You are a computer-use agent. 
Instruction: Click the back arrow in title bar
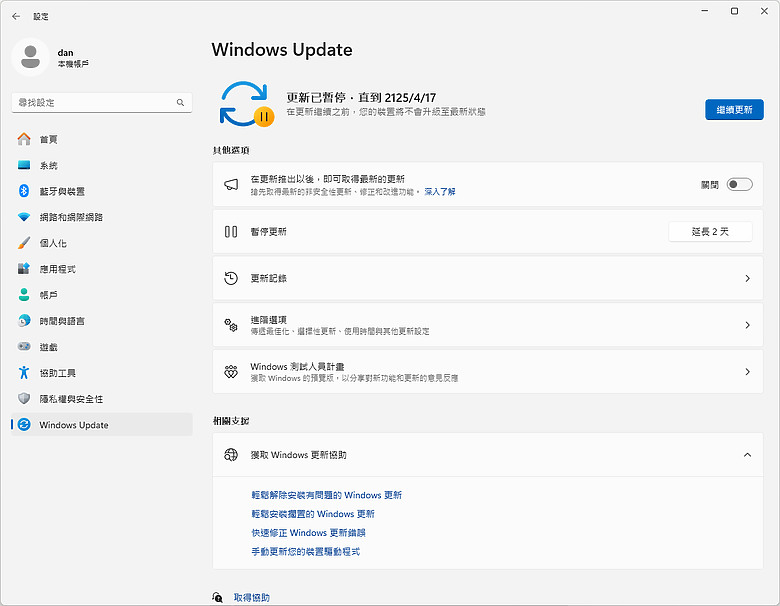tap(16, 16)
